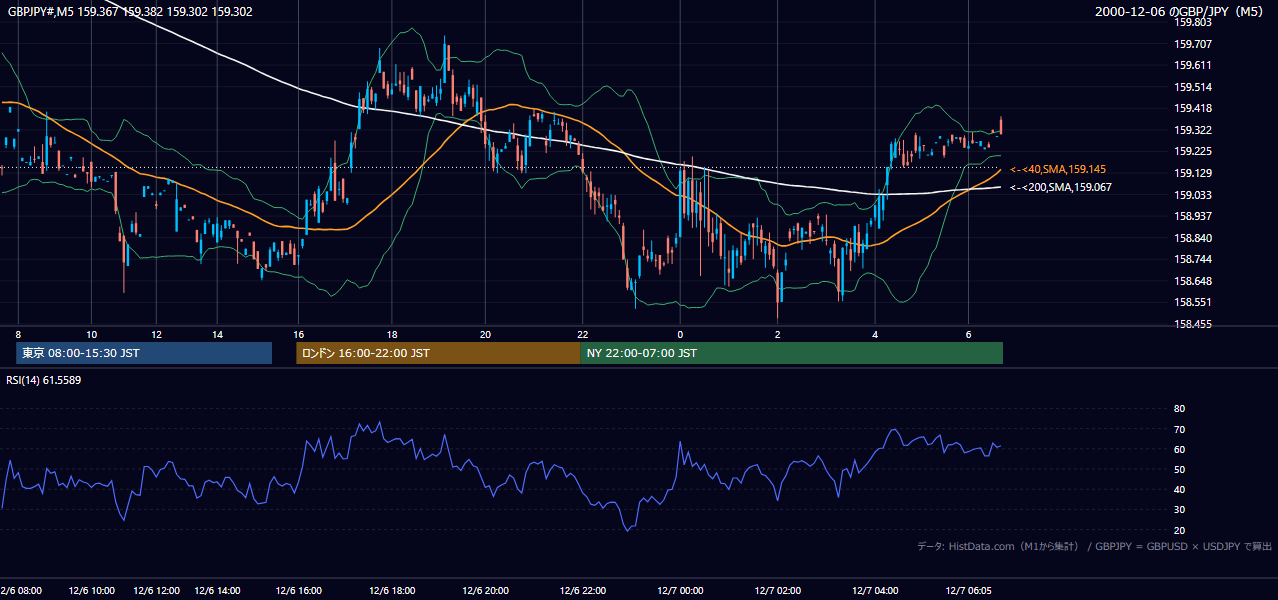1278x600 pixels.
Task: Click price axis value 159.033
Action: pos(1193,195)
